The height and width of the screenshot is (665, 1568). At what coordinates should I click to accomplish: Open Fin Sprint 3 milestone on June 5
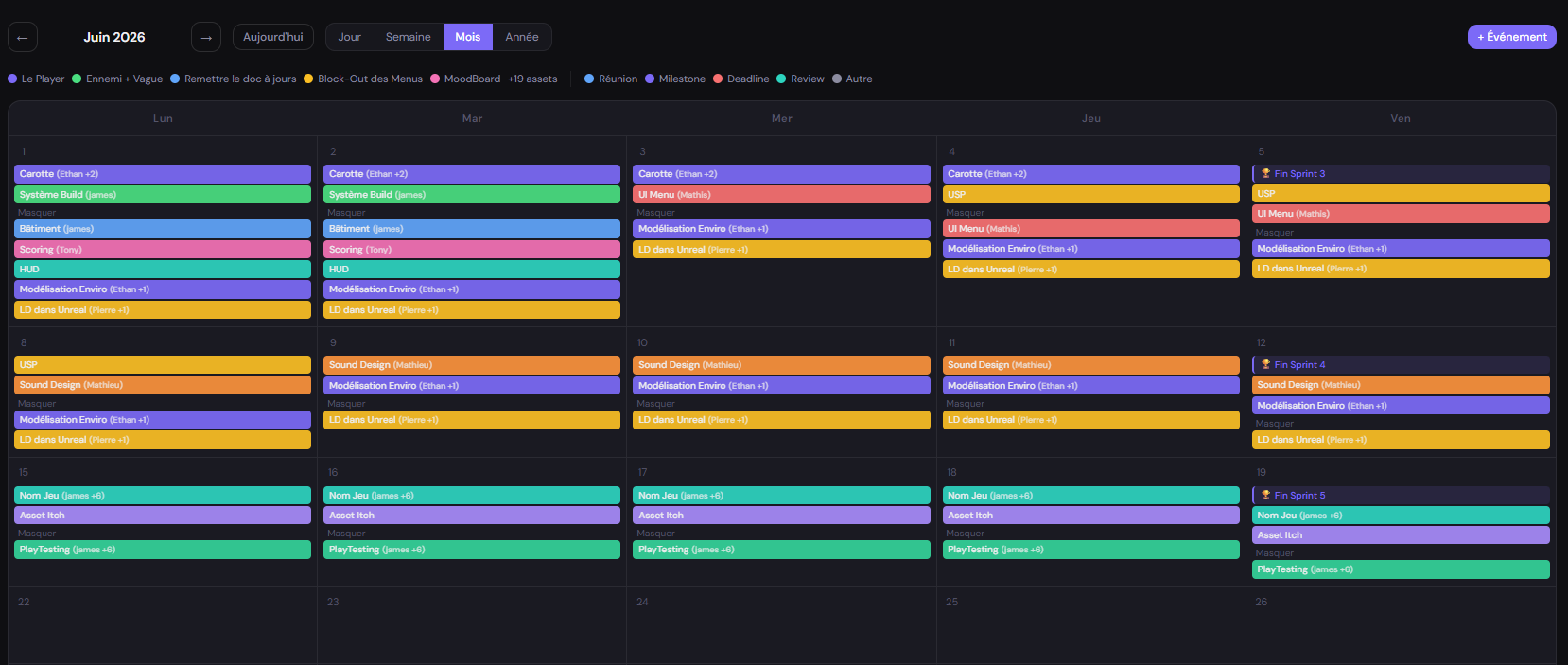point(1401,173)
